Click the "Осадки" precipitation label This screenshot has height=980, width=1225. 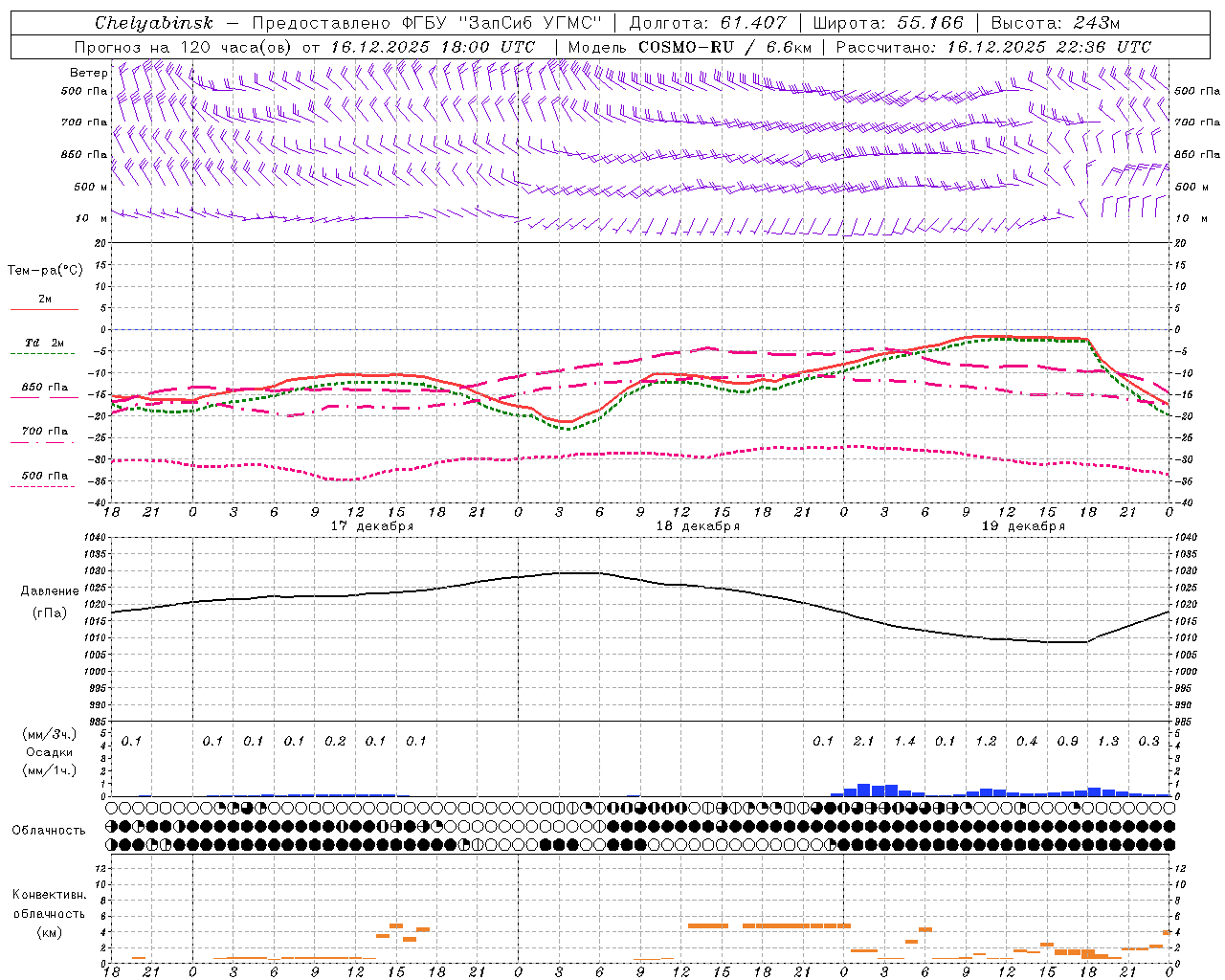(49, 752)
